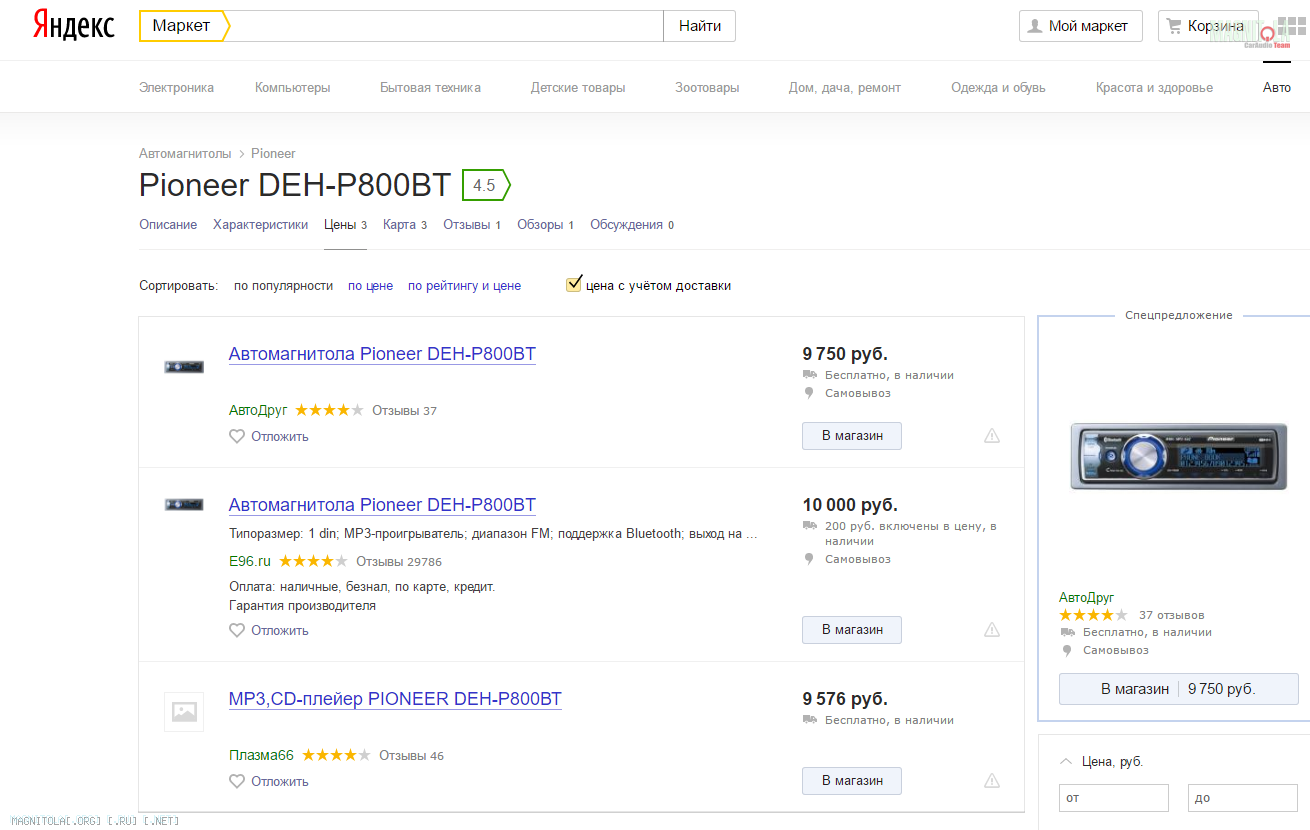
Task: Open the Характеристики tab
Action: click(260, 225)
